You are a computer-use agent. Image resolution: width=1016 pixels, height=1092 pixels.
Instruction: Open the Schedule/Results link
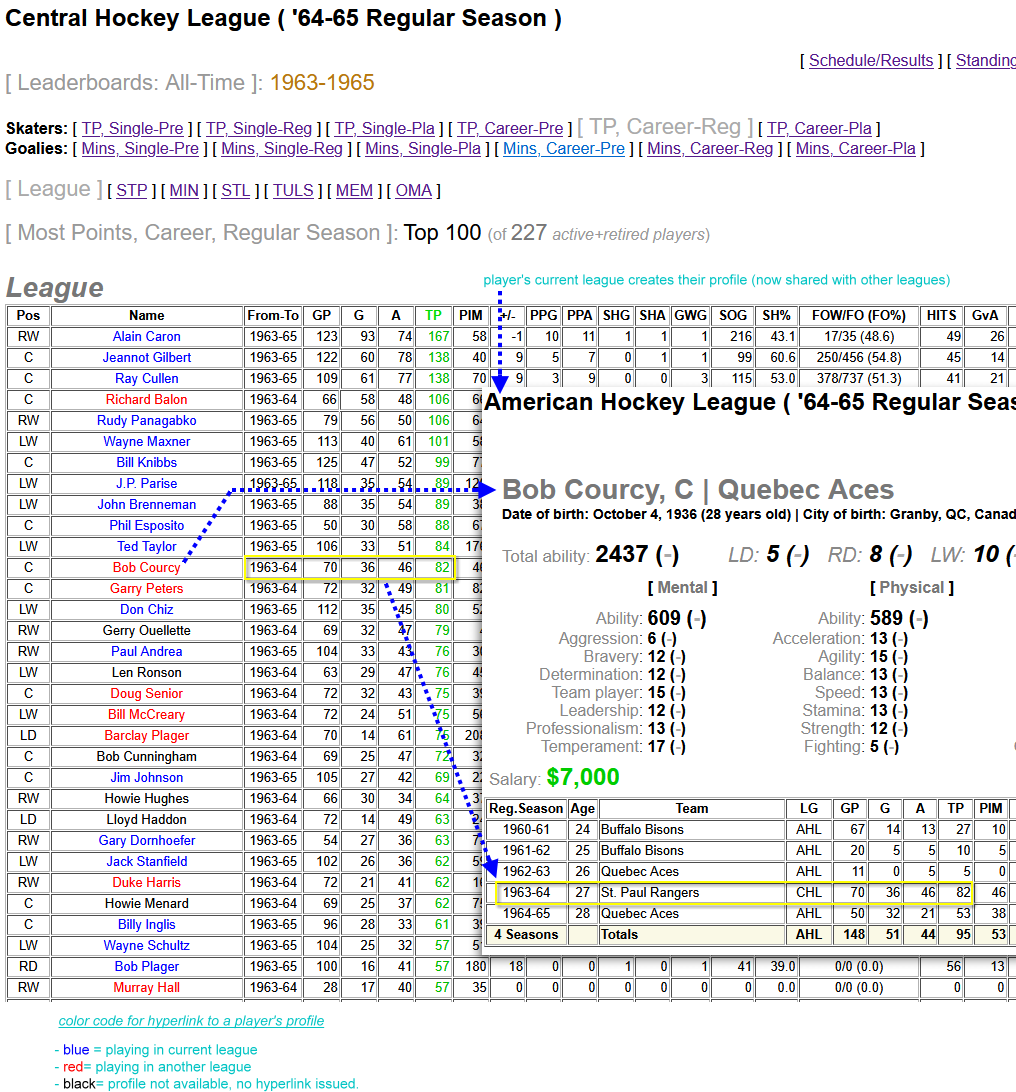tap(871, 61)
